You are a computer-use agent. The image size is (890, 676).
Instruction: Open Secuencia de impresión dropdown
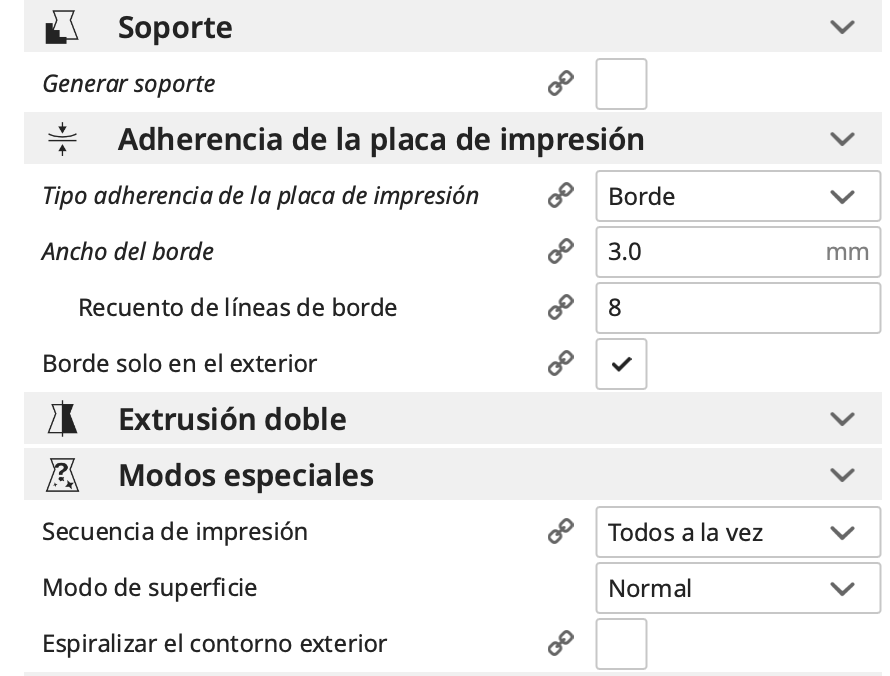click(737, 532)
